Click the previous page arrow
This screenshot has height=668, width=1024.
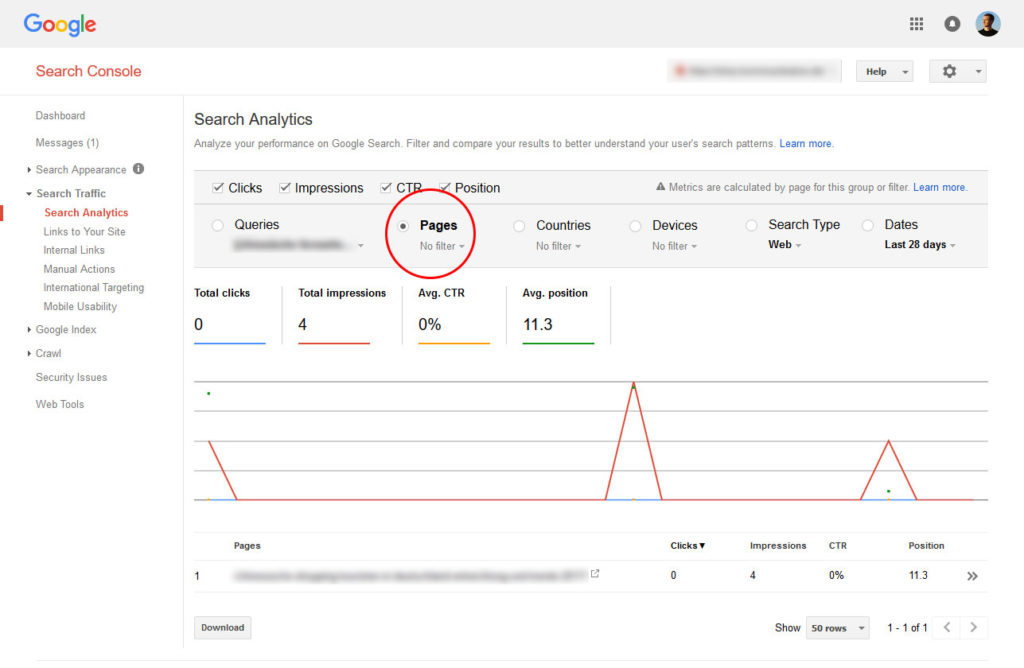(946, 627)
